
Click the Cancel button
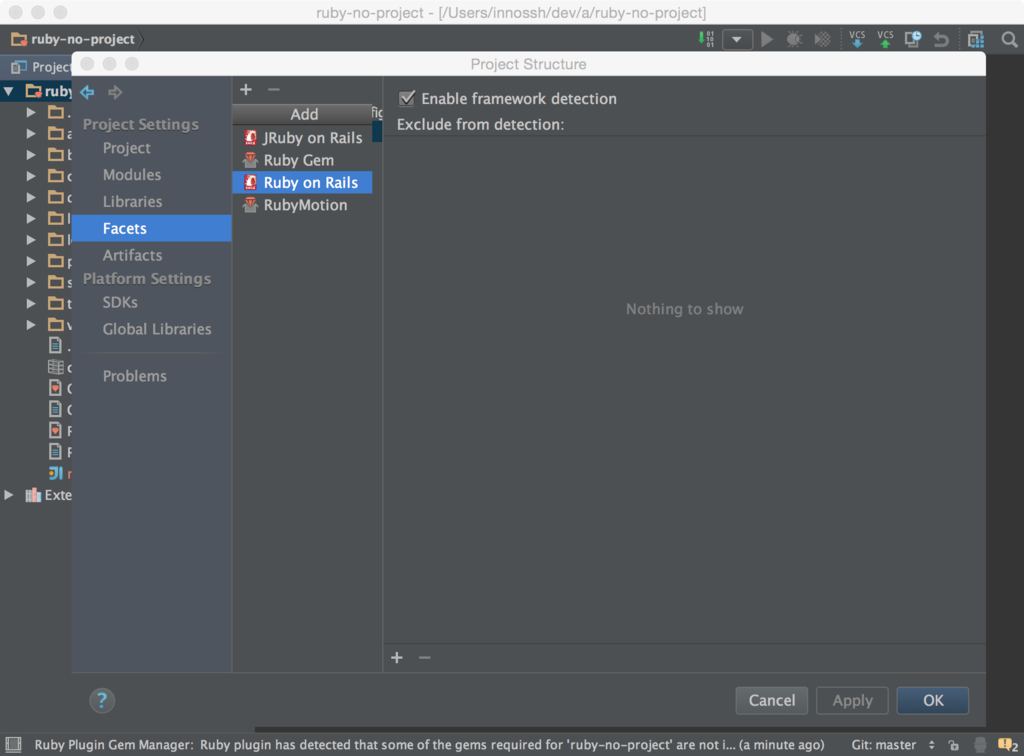pyautogui.click(x=772, y=701)
